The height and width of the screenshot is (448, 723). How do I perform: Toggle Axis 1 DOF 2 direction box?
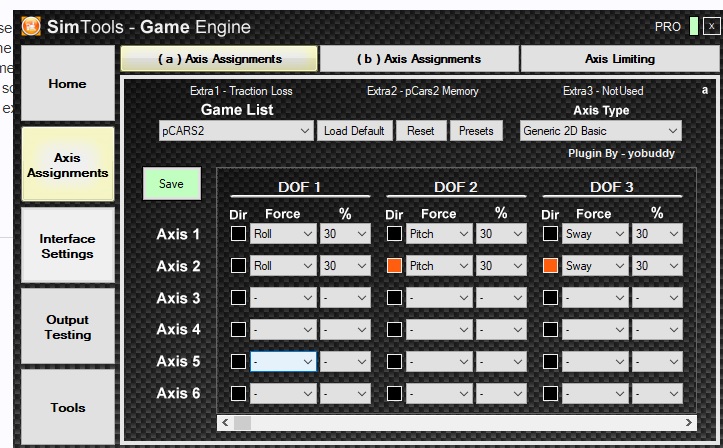click(394, 234)
